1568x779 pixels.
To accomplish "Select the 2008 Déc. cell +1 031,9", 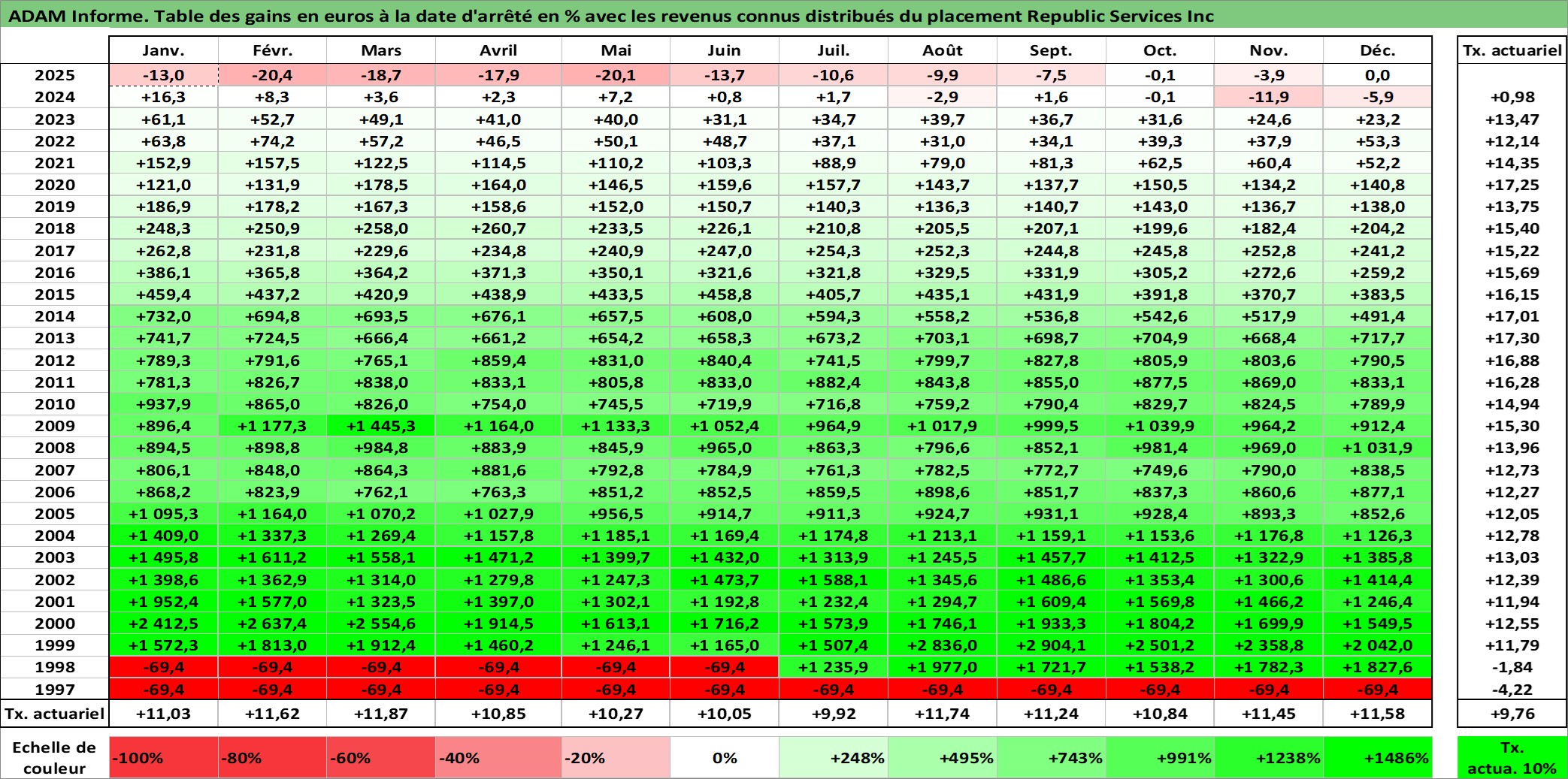I will (1378, 448).
